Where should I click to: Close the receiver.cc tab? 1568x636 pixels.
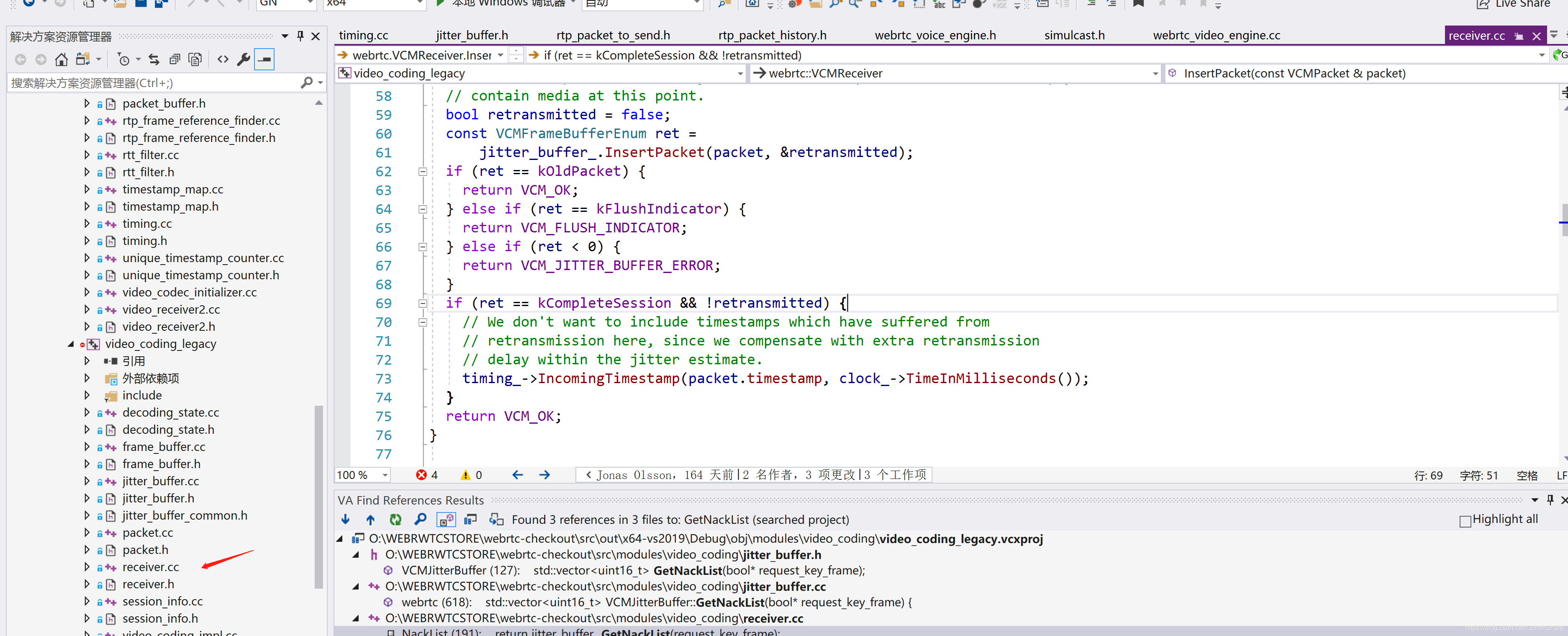click(1536, 36)
